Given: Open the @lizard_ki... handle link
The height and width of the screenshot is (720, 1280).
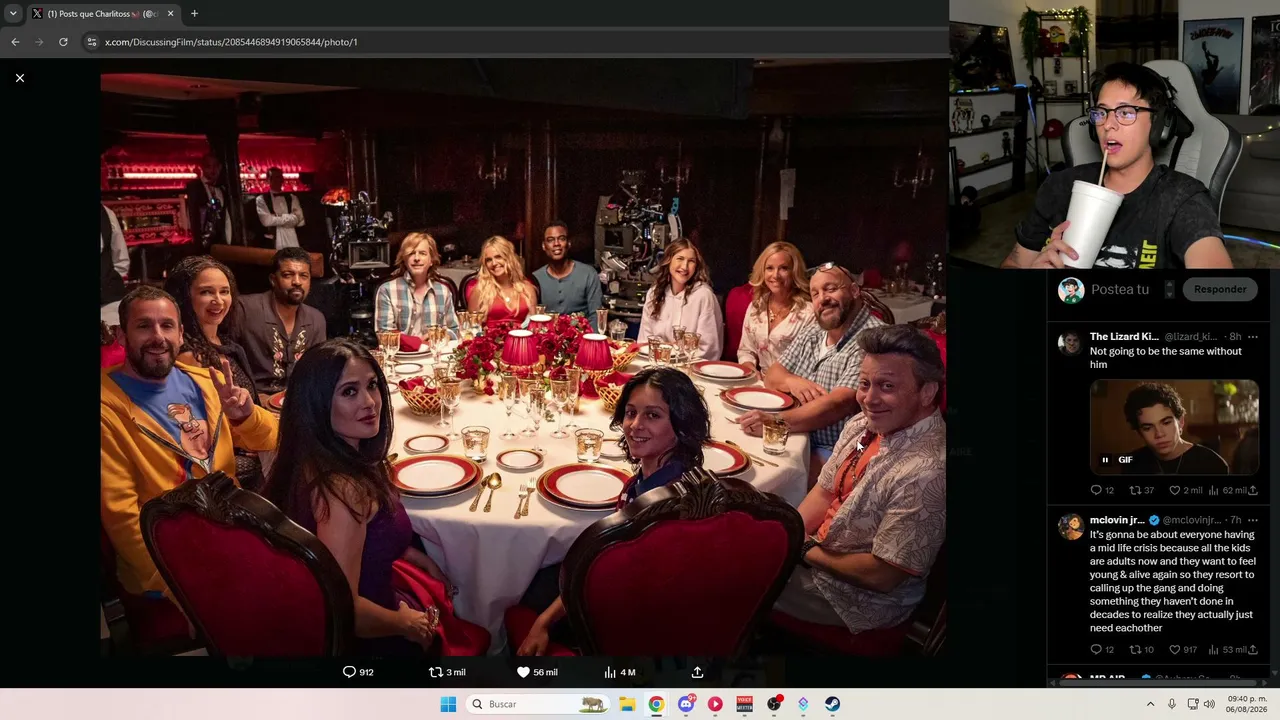Looking at the screenshot, I should (1191, 337).
